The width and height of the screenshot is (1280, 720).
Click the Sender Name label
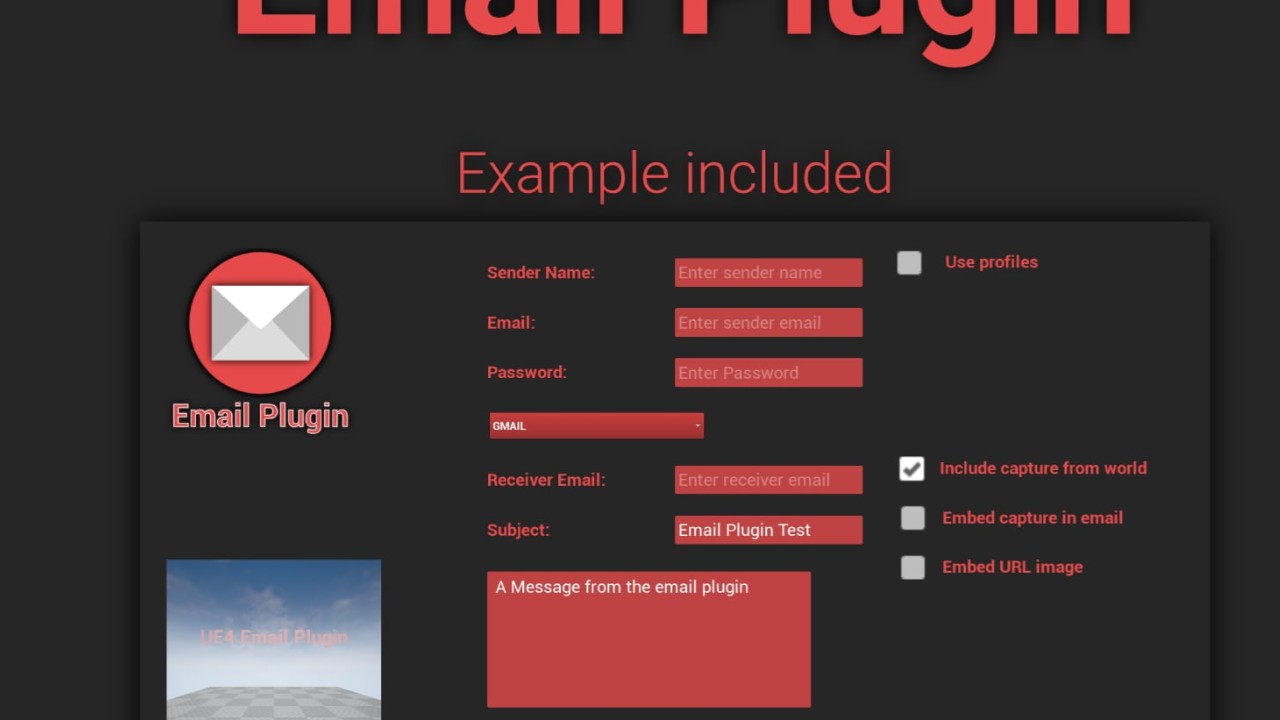540,273
